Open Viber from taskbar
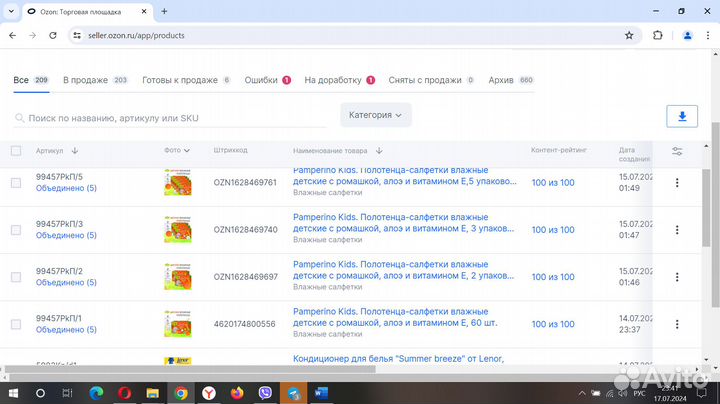This screenshot has height=404, width=720. click(x=265, y=393)
